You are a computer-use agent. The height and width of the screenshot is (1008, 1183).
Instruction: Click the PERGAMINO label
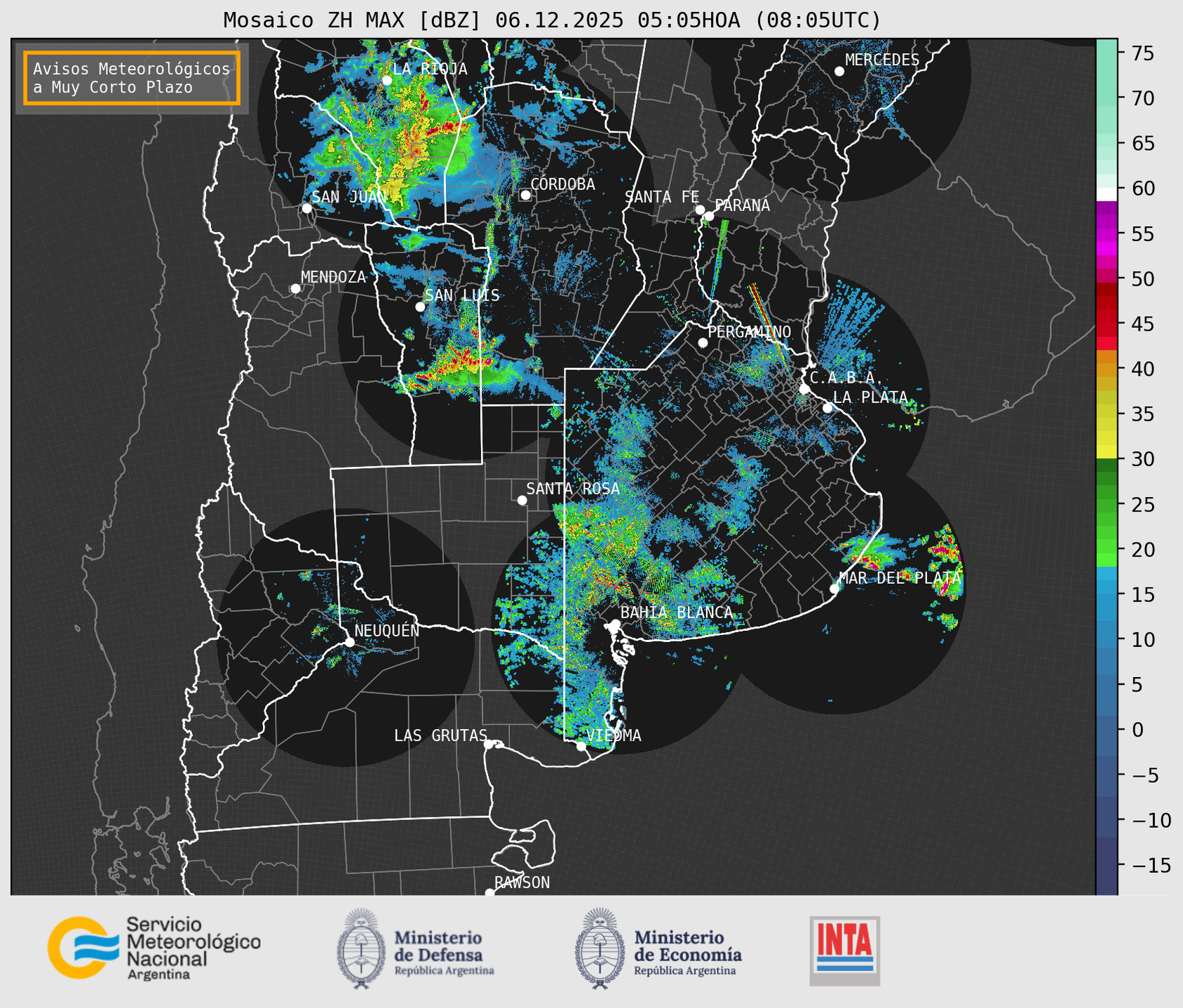(750, 332)
